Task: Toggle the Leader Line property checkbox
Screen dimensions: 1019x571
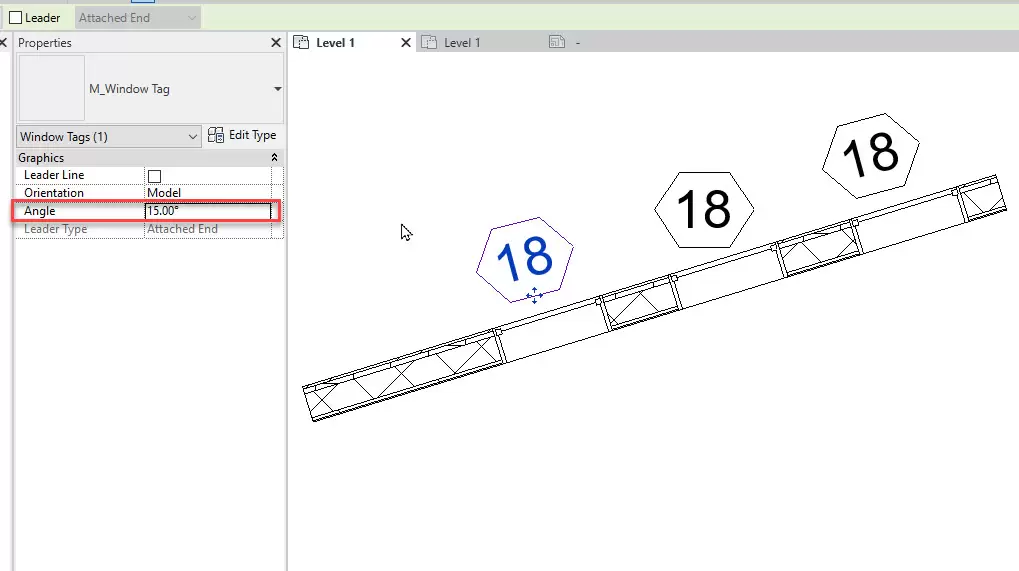Action: click(154, 176)
